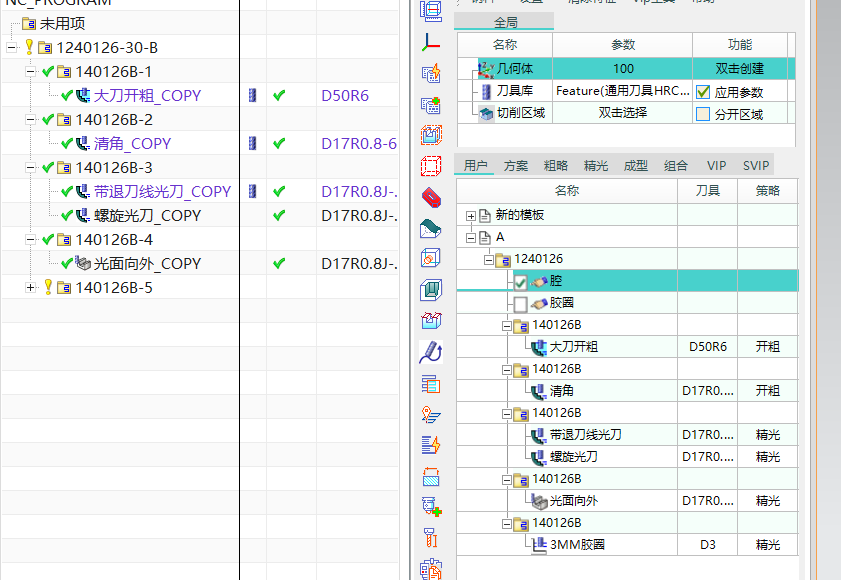
Task: Click the D50R6 tool cell for 大刀开粗_COPY
Action: coord(345,96)
